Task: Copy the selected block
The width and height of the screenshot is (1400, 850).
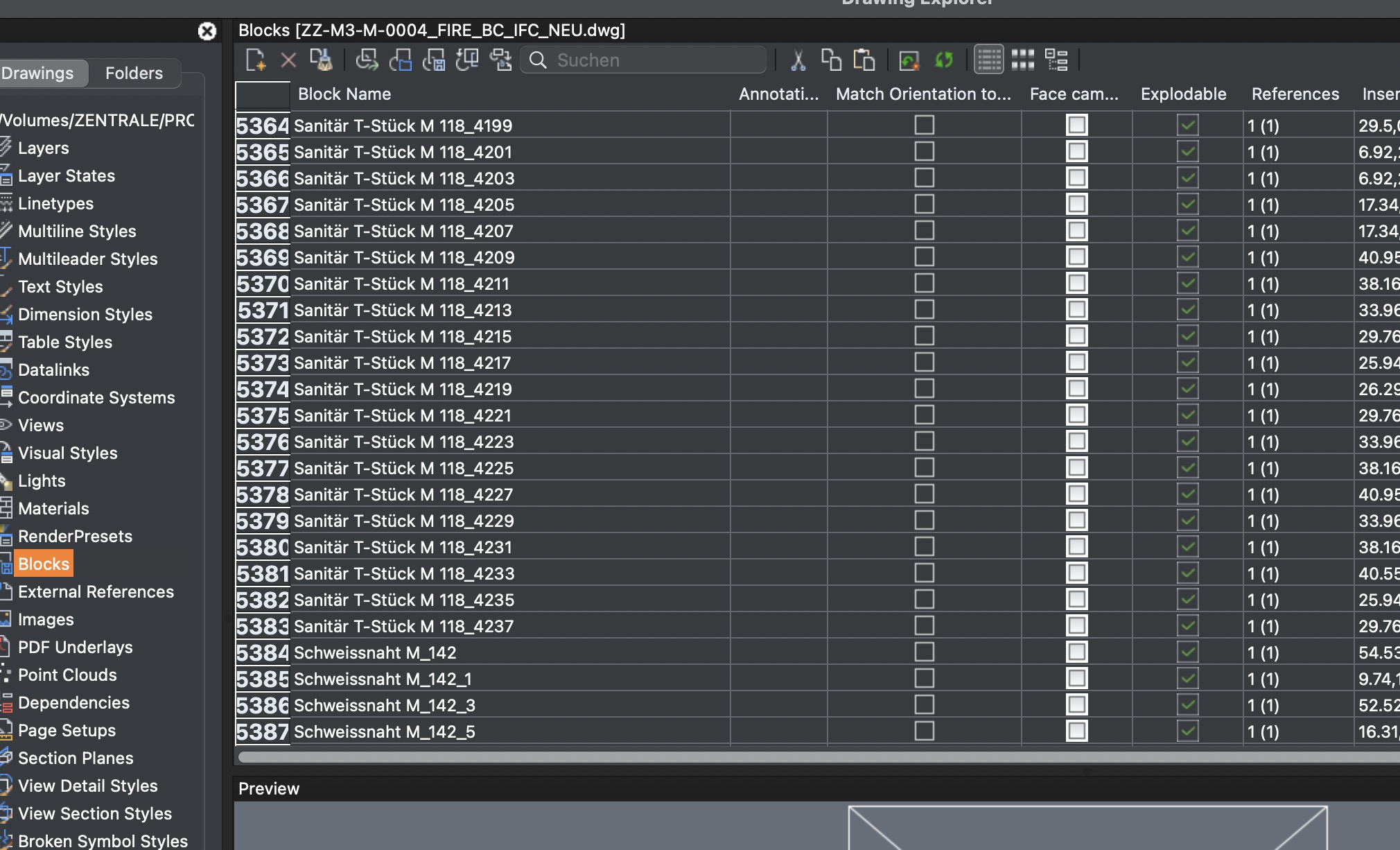Action: 830,60
